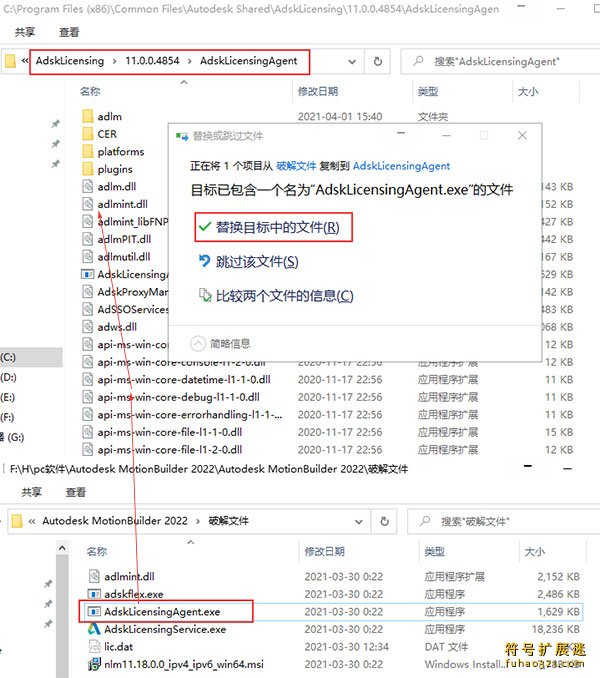Screen dimensions: 600x678
Task: Open the 共享 tab in top Explorer window
Action: tap(25, 32)
